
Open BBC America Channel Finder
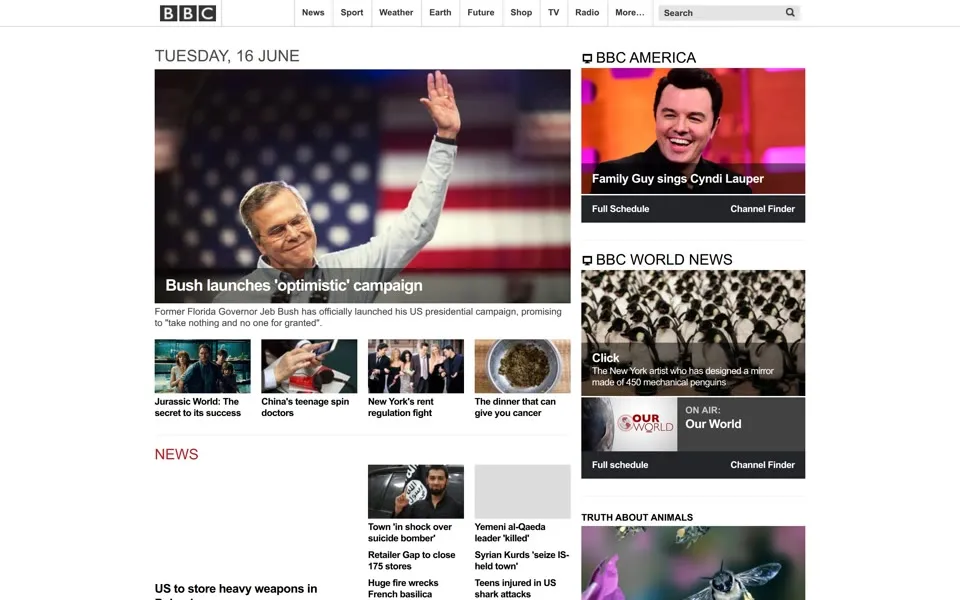pos(762,209)
